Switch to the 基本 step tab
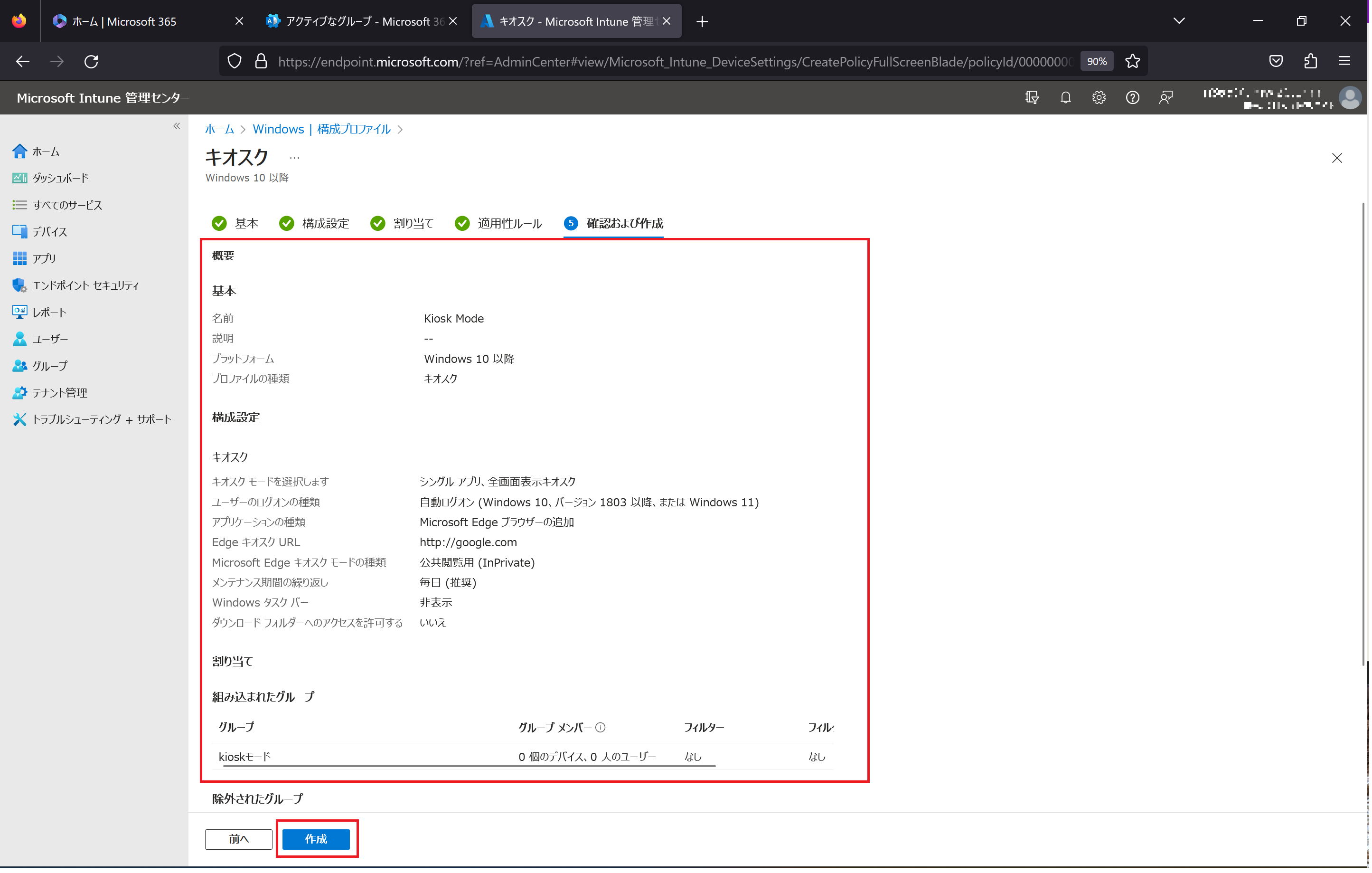This screenshot has height=873, width=1372. click(x=236, y=224)
